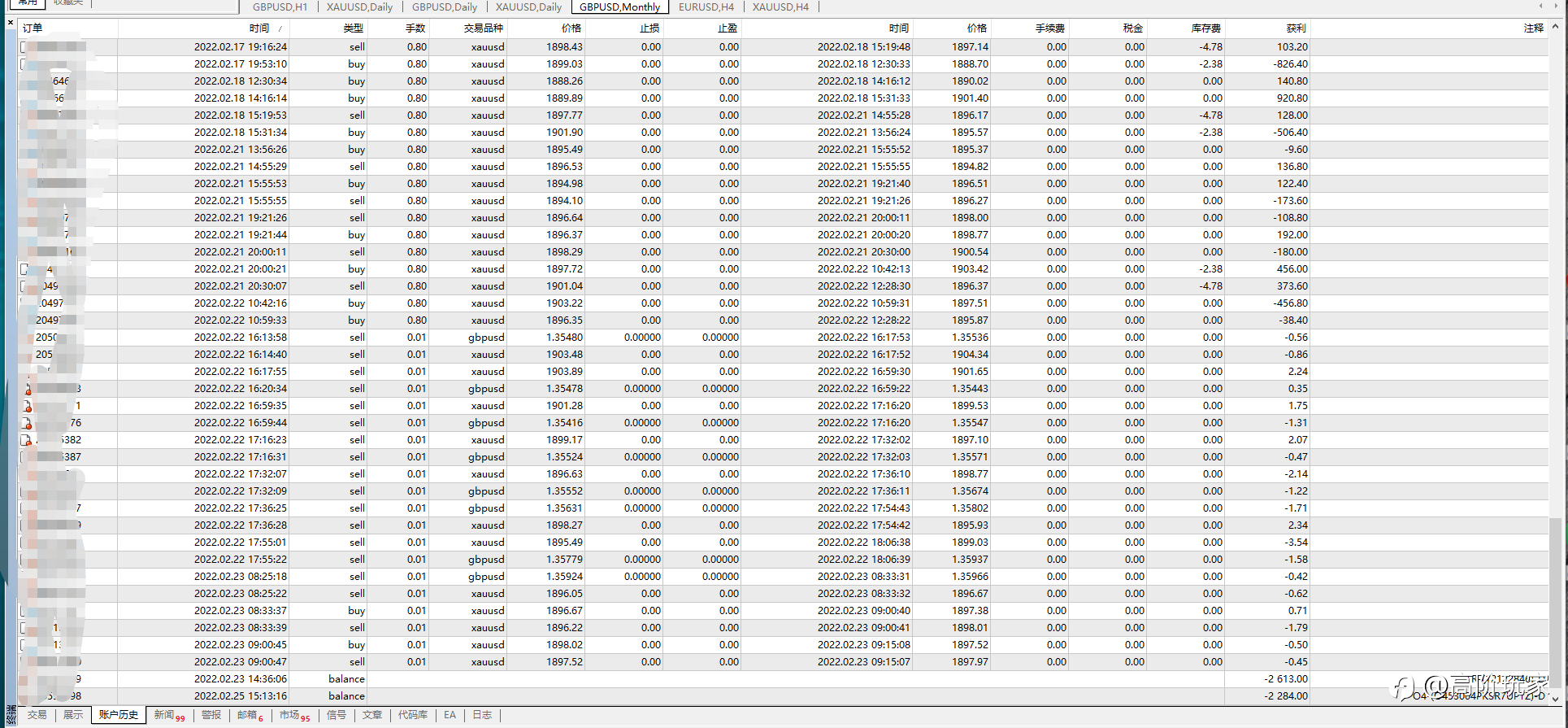Click the vertical scrollbar thumb of the history list
Image resolution: width=1568 pixels, height=728 pixels.
pos(1555,604)
